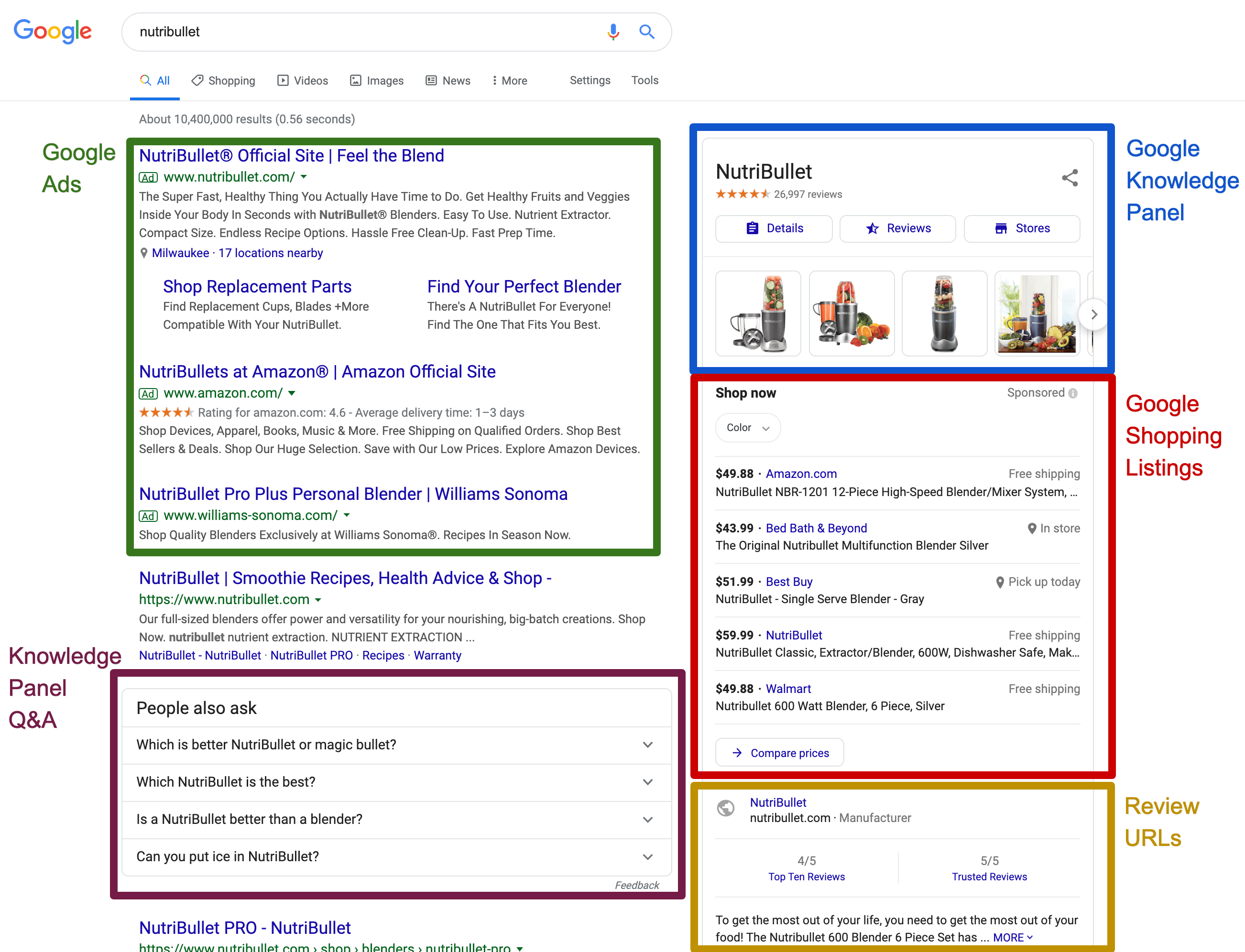Click the Feedback link under People also ask

637,885
